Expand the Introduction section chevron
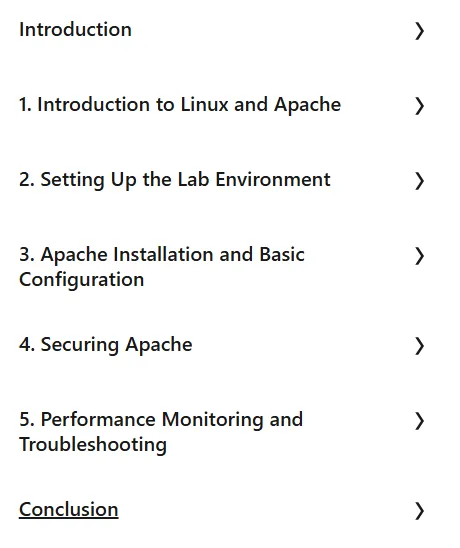460x548 pixels. [x=419, y=31]
